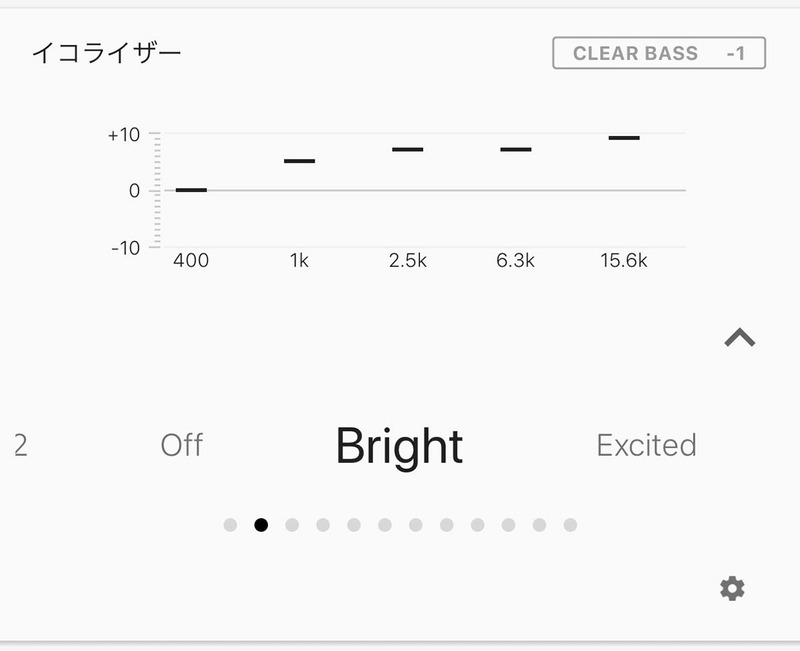Click the third pagination dot

tap(291, 523)
